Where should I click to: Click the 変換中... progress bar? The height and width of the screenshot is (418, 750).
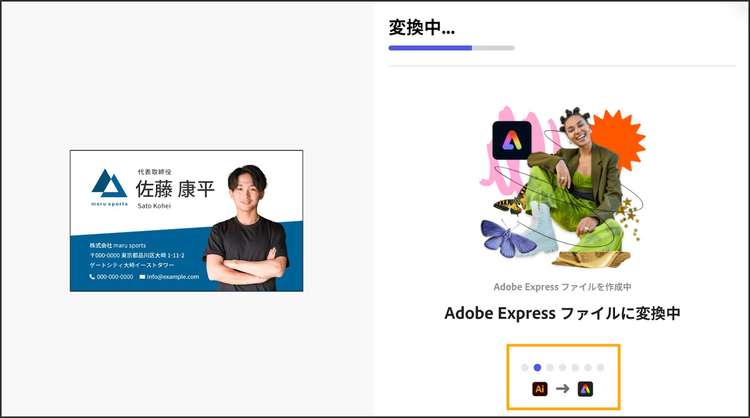[452, 48]
